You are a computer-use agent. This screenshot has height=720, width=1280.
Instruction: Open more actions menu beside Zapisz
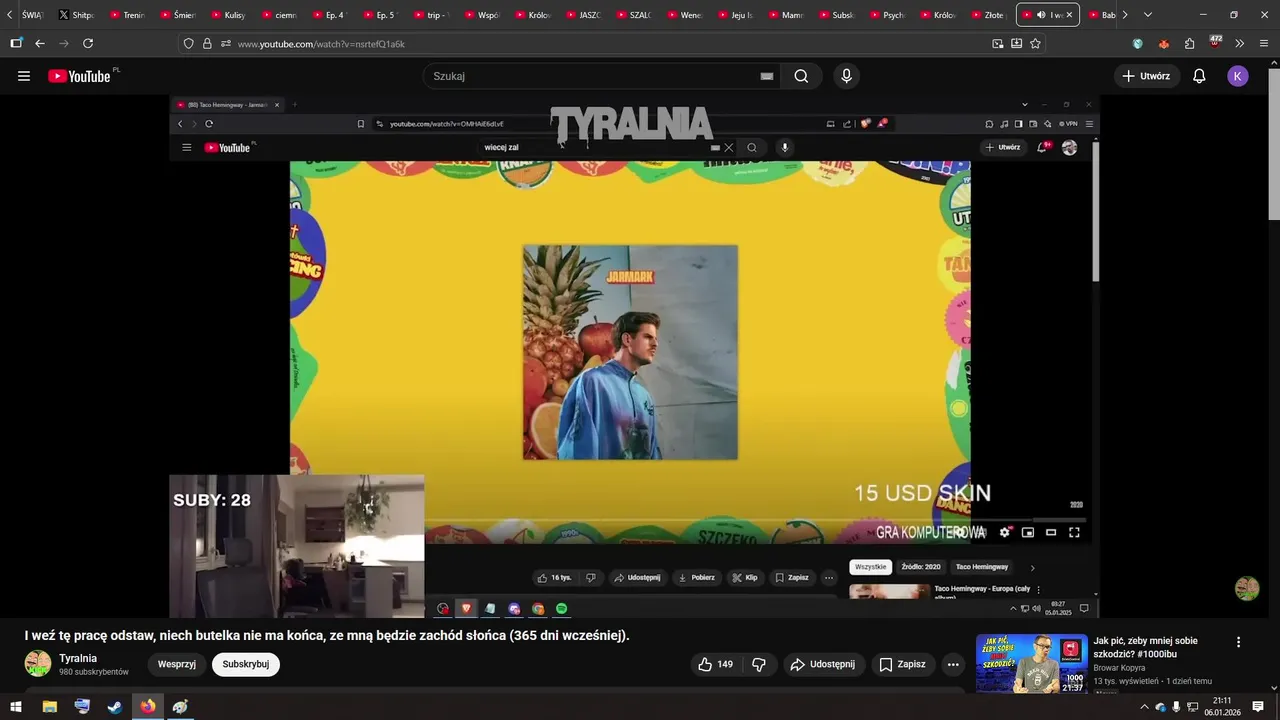point(953,664)
